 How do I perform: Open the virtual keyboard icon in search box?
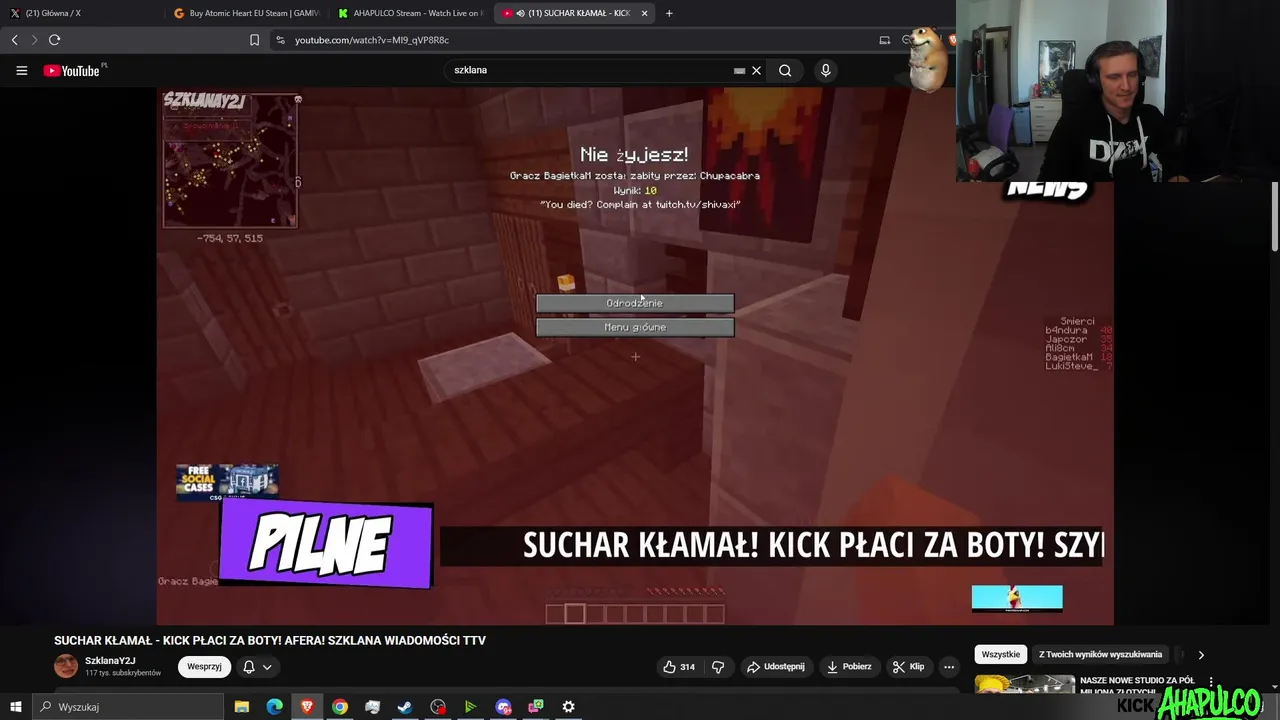click(739, 70)
